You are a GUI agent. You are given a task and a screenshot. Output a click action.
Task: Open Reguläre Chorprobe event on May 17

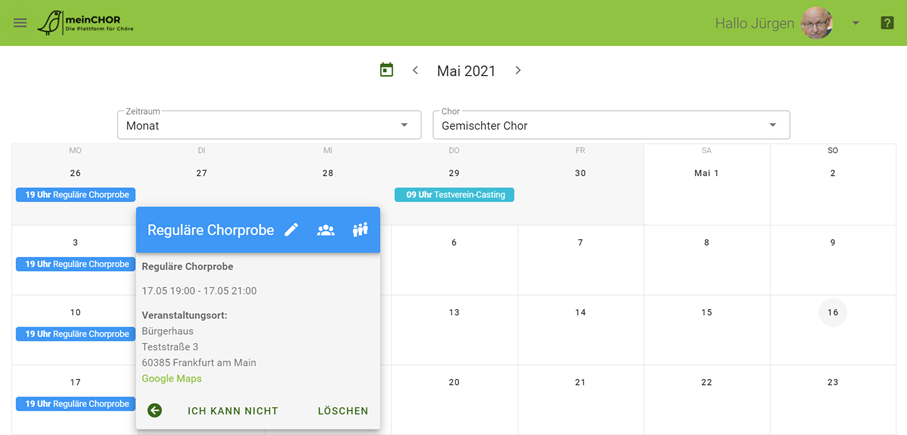pos(76,404)
